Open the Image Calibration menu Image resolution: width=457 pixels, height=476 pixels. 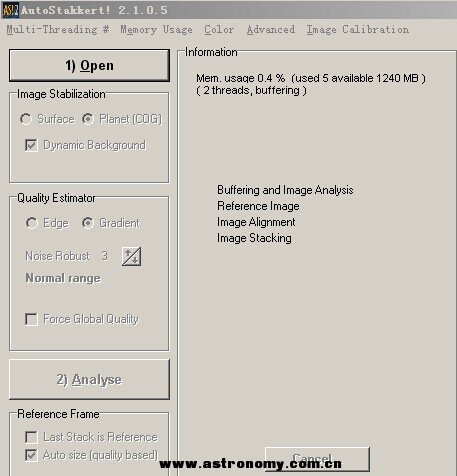click(x=358, y=30)
